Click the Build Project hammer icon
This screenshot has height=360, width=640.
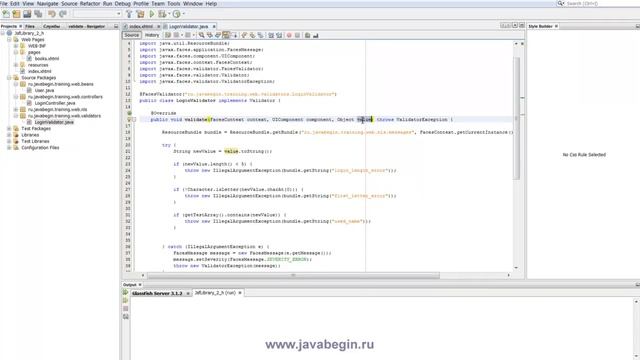tap(129, 14)
